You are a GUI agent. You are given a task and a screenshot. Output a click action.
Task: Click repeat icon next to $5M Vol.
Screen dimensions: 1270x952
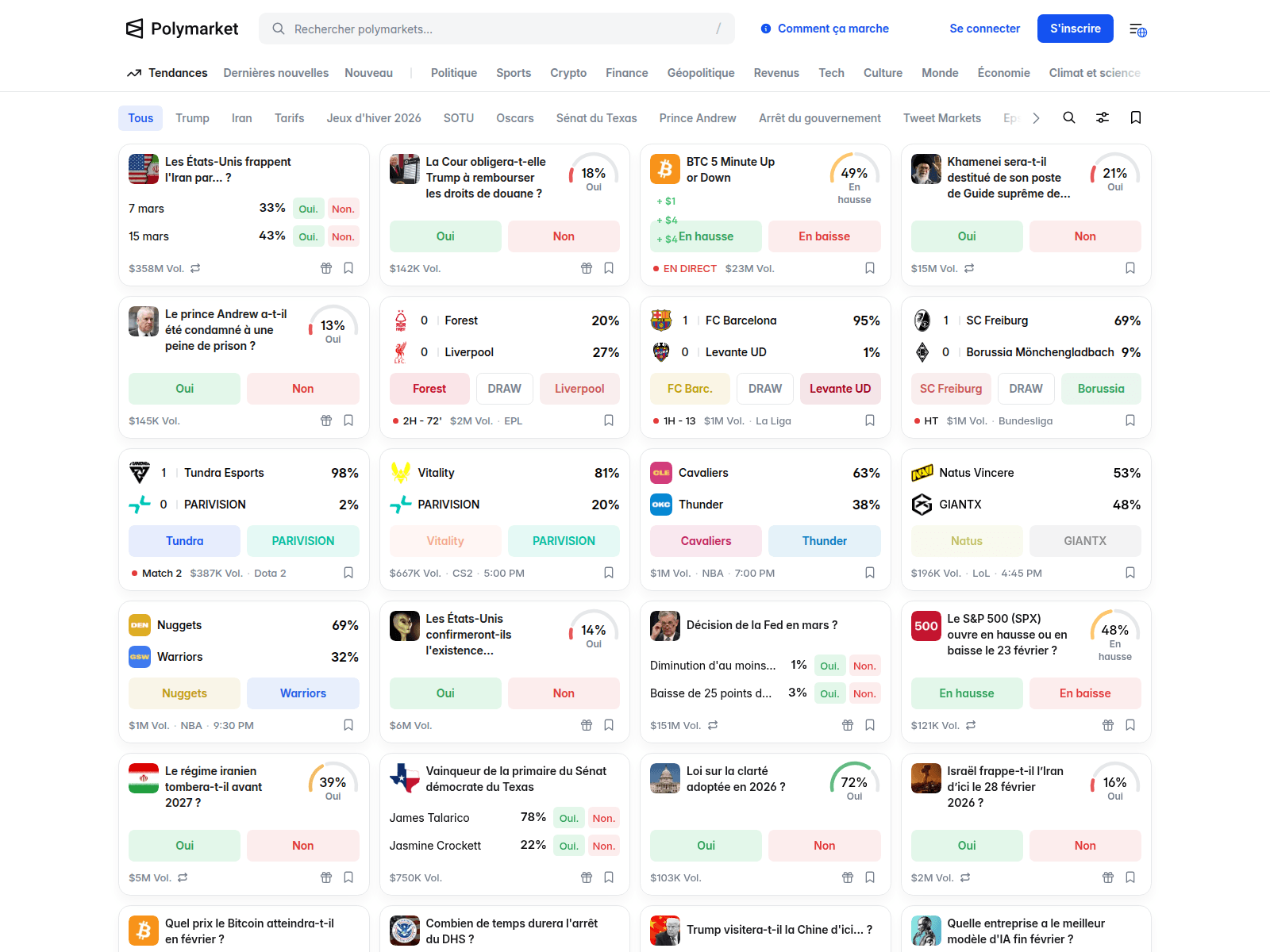click(x=183, y=877)
